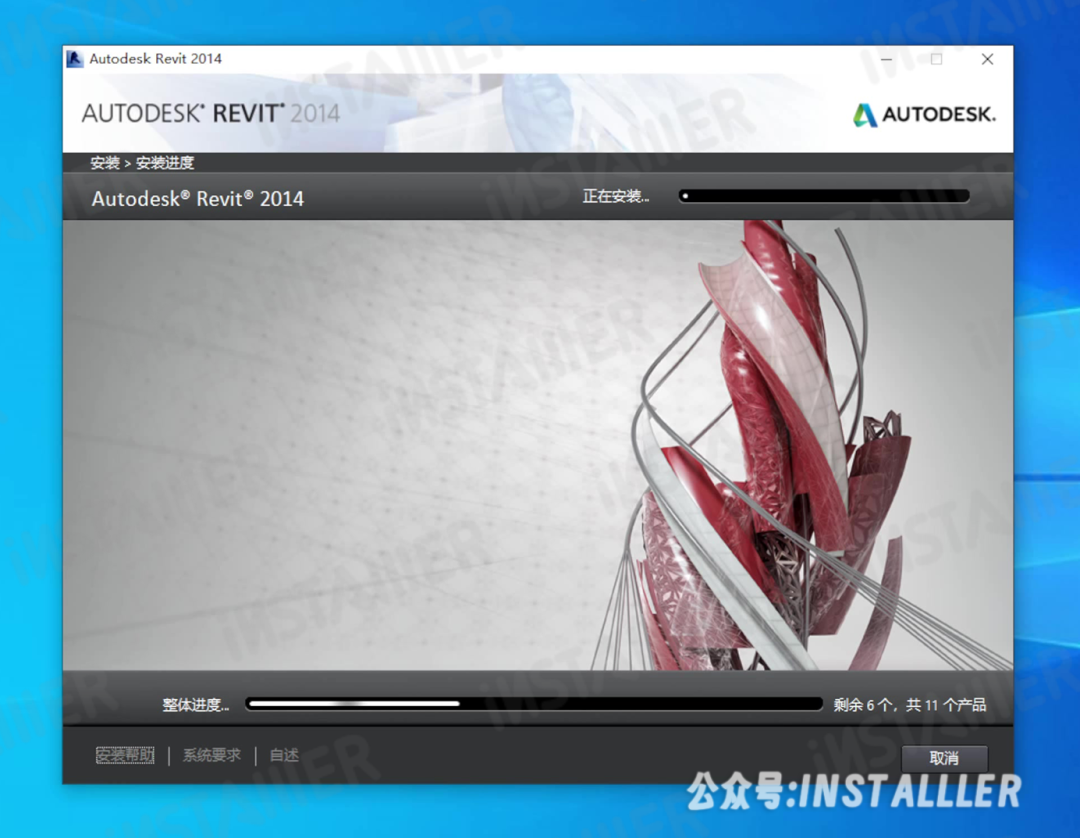Click the Autodesk logo in header

(x=924, y=114)
